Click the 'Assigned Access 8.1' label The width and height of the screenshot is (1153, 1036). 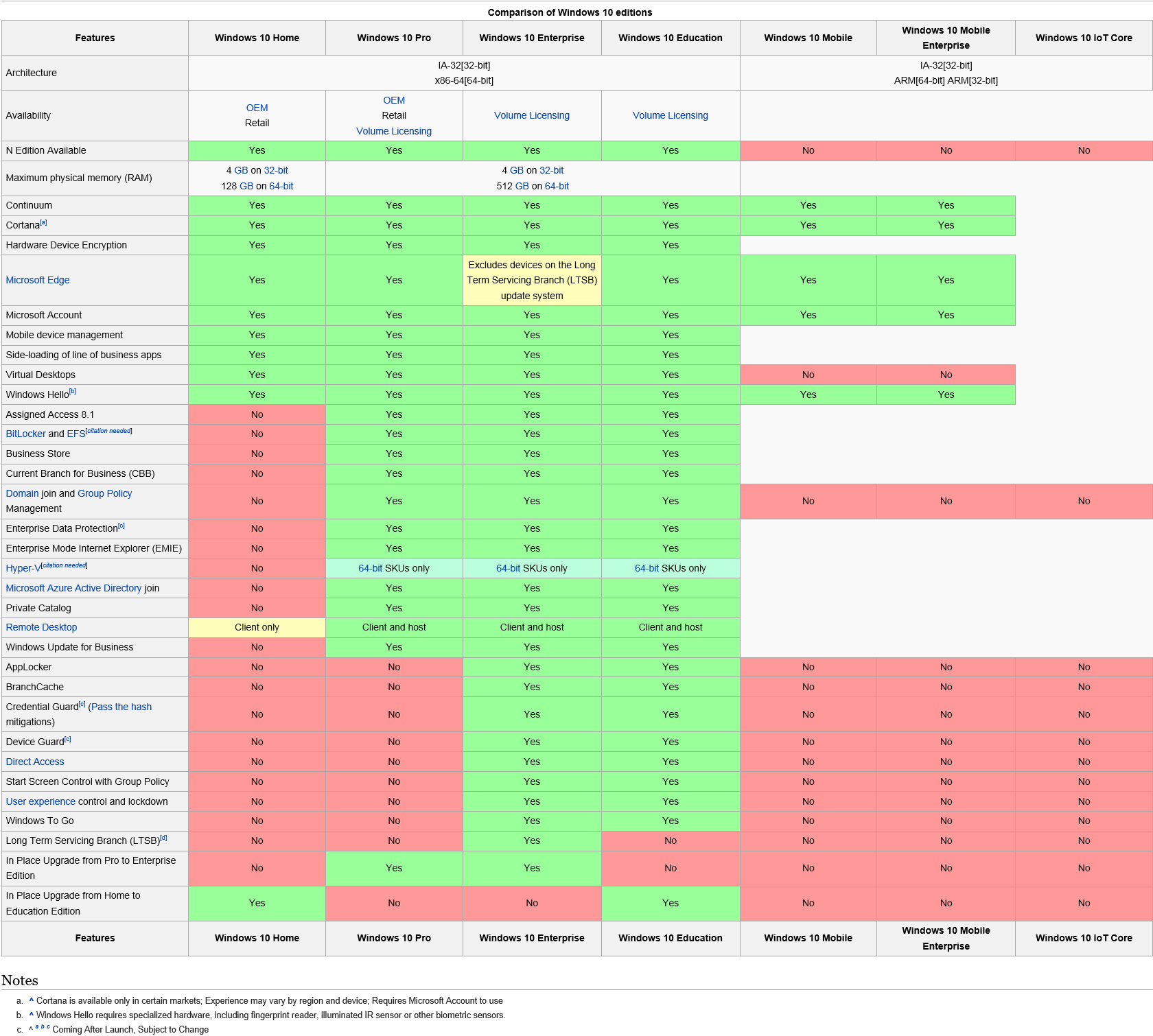click(x=50, y=414)
